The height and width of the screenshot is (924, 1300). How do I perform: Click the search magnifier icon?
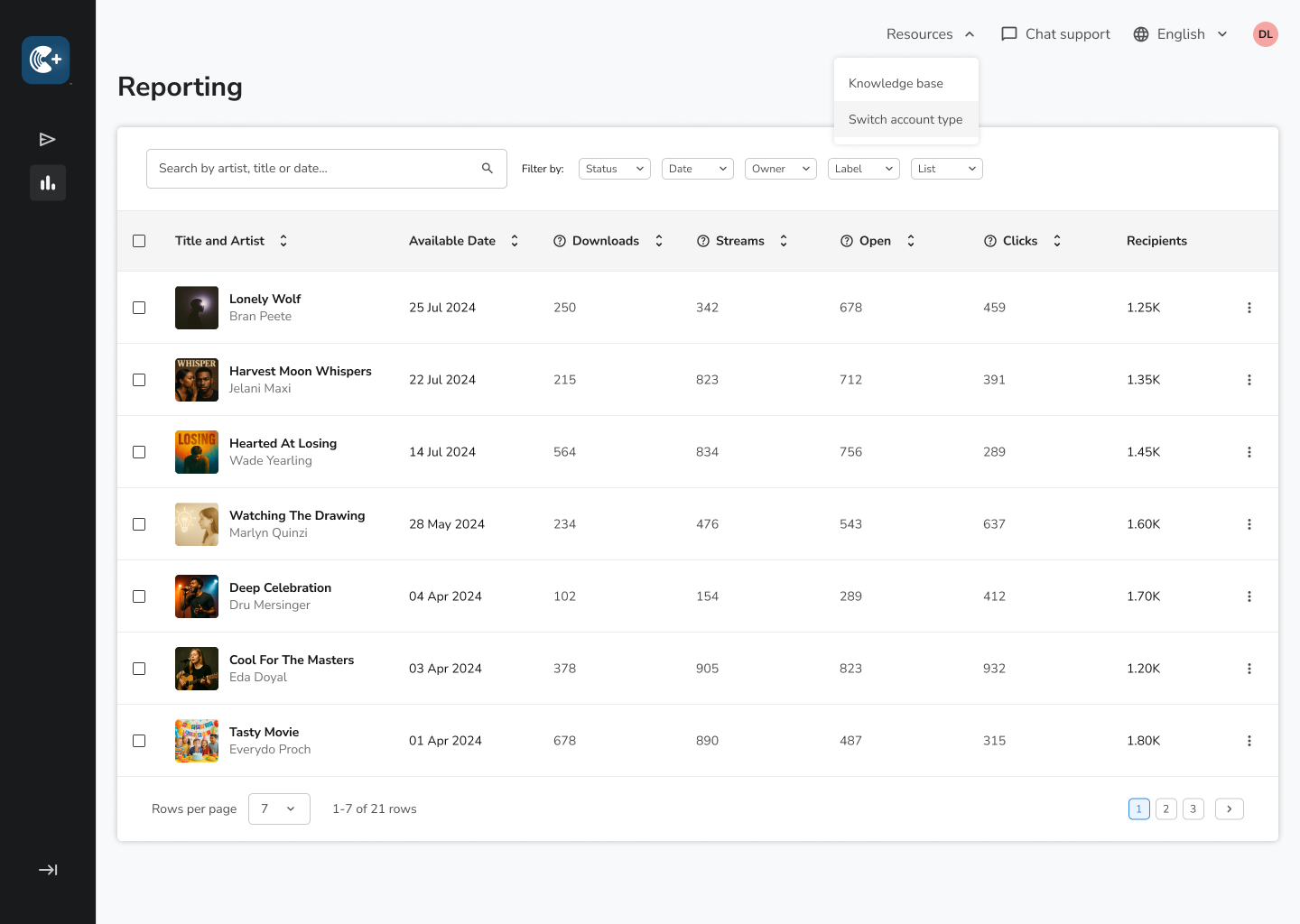pos(487,169)
